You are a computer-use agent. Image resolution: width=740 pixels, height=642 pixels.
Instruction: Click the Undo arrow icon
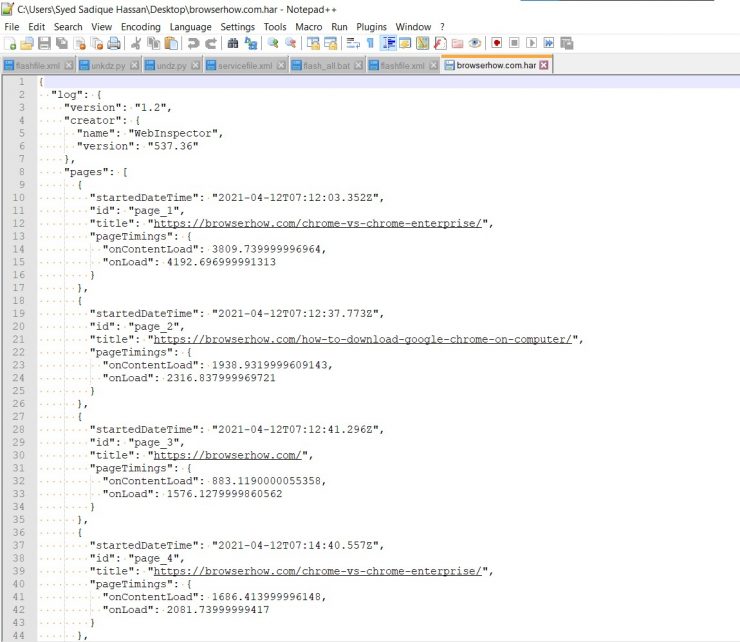[193, 44]
